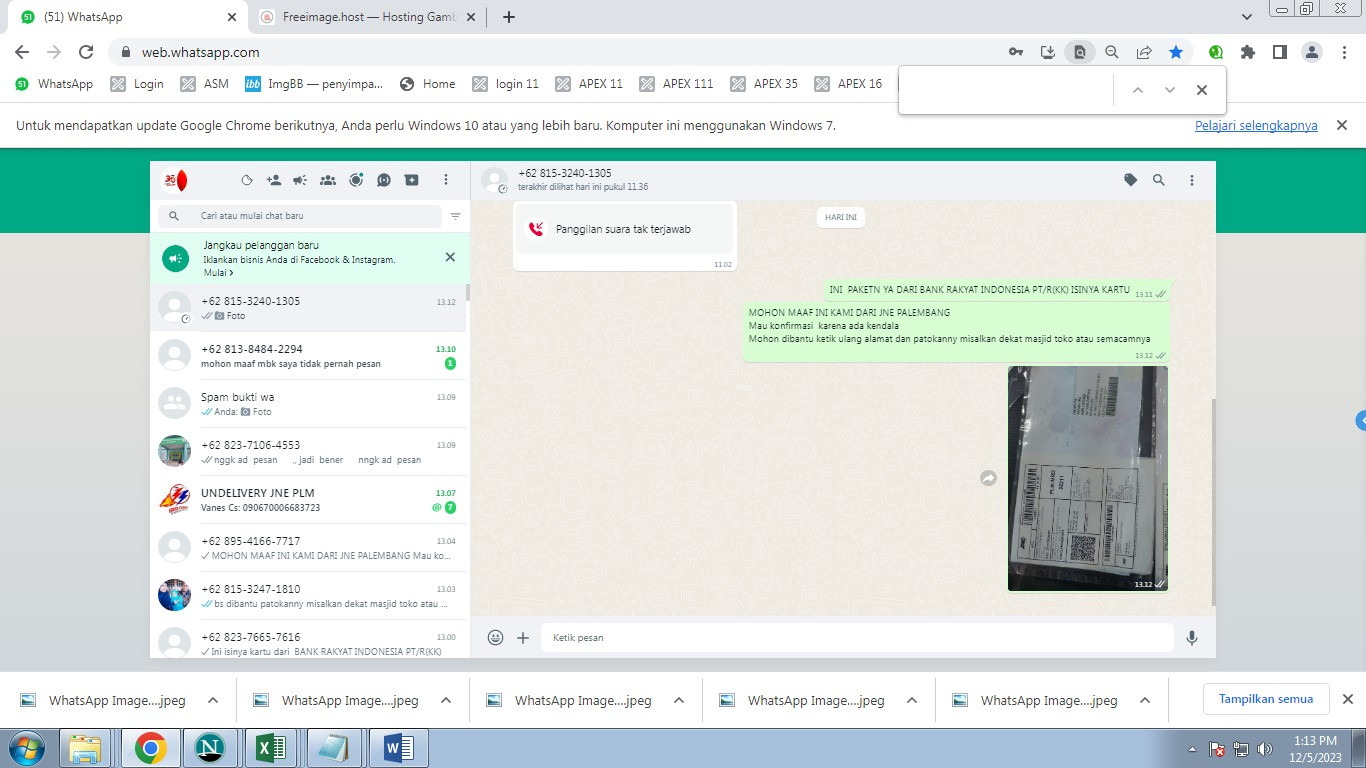This screenshot has height=768, width=1366.
Task: Open the Windows Start menu
Action: [x=27, y=748]
